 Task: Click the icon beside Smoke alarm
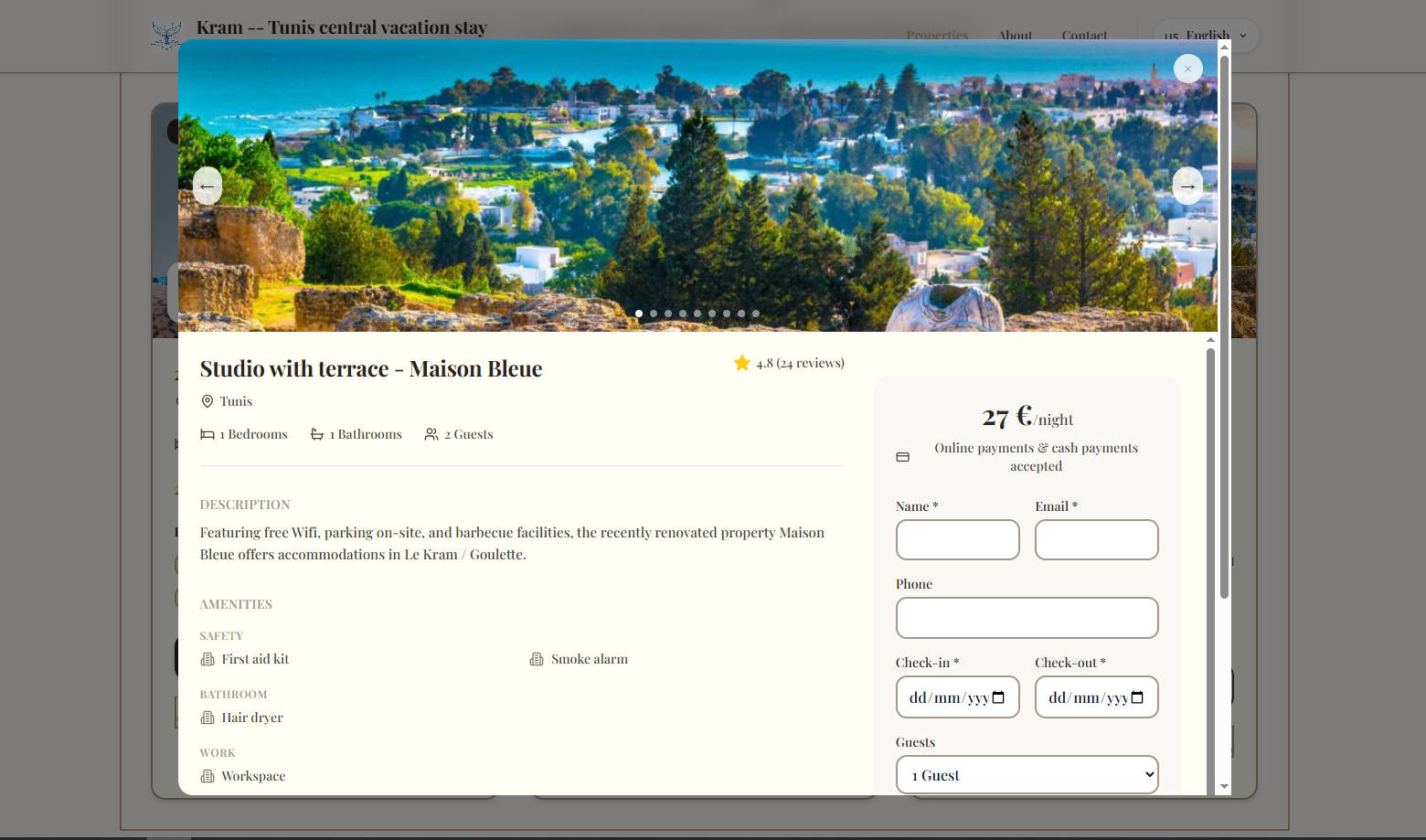point(537,659)
